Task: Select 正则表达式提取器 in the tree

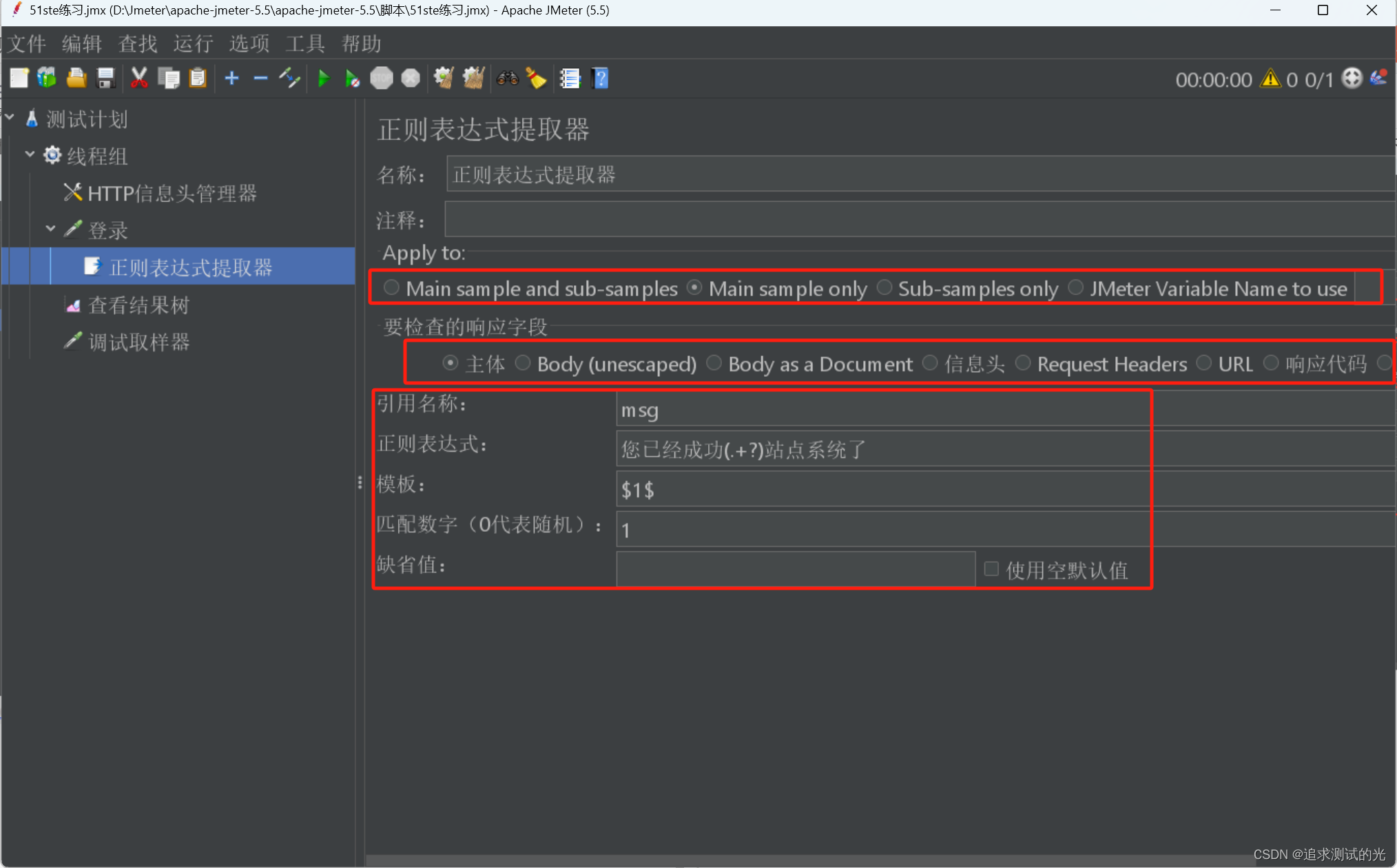Action: (191, 267)
